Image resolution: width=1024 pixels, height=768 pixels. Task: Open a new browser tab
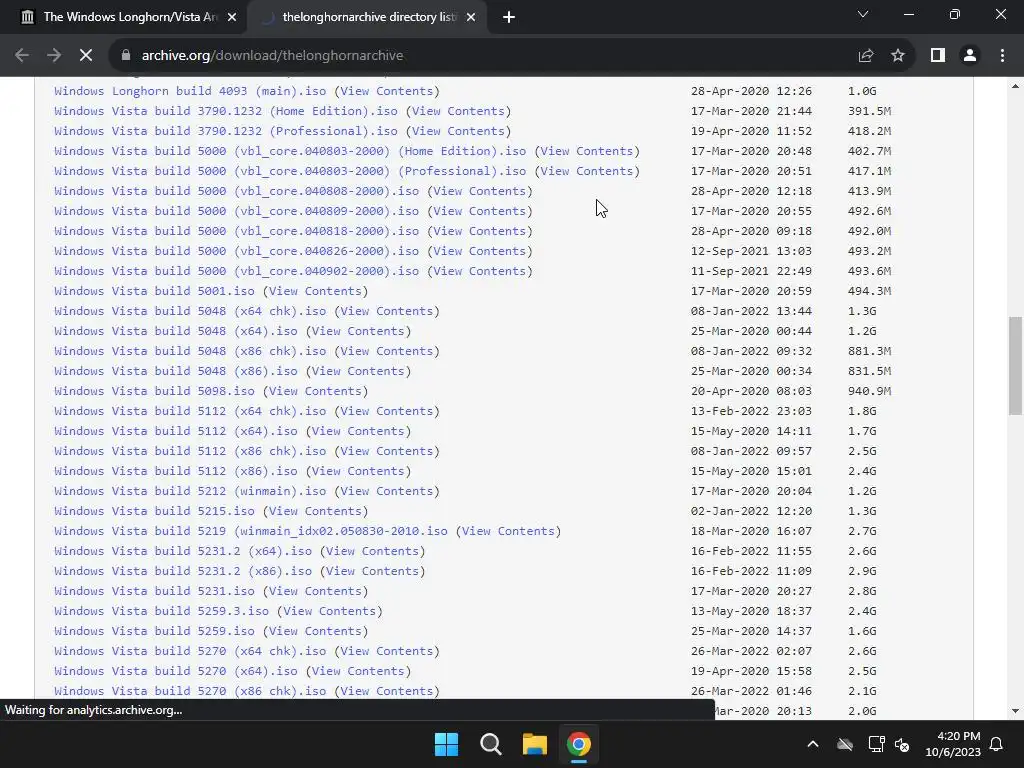coord(509,17)
